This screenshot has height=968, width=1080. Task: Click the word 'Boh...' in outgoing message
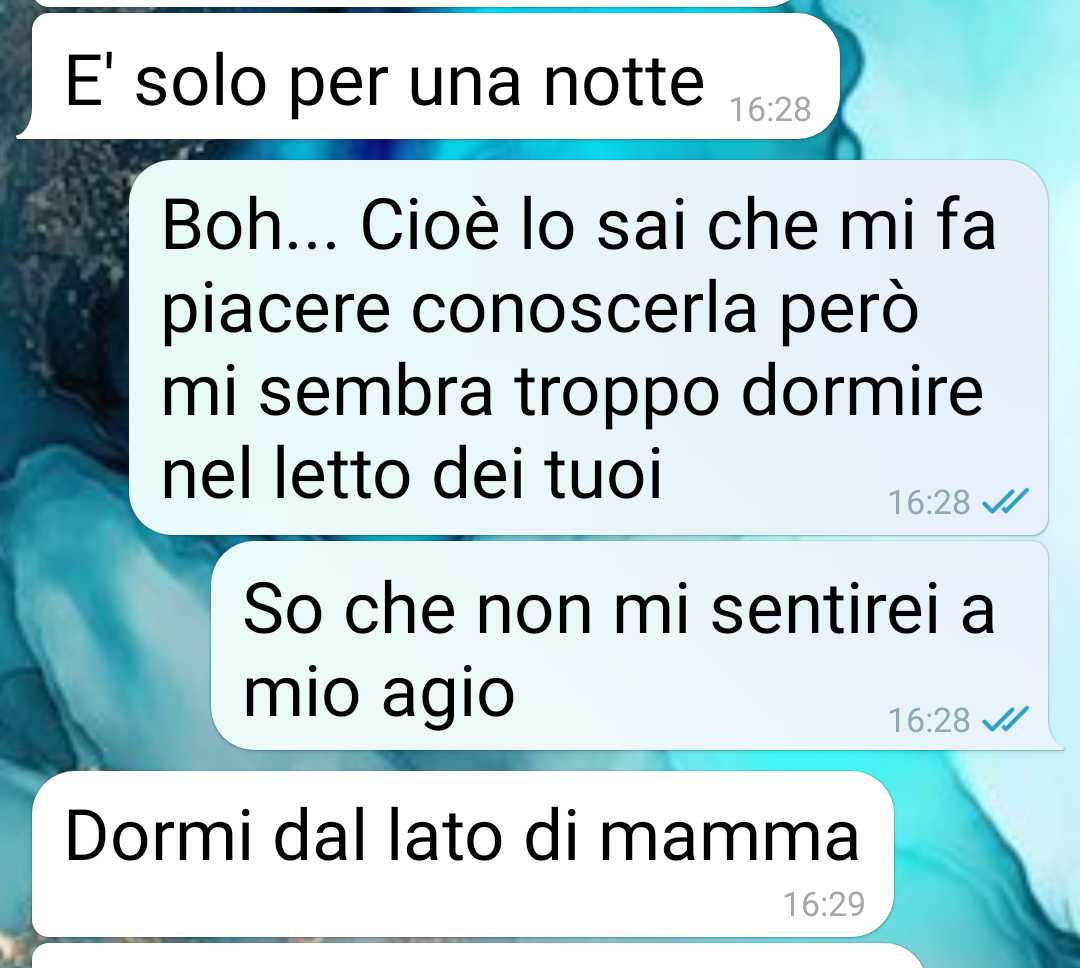click(249, 225)
